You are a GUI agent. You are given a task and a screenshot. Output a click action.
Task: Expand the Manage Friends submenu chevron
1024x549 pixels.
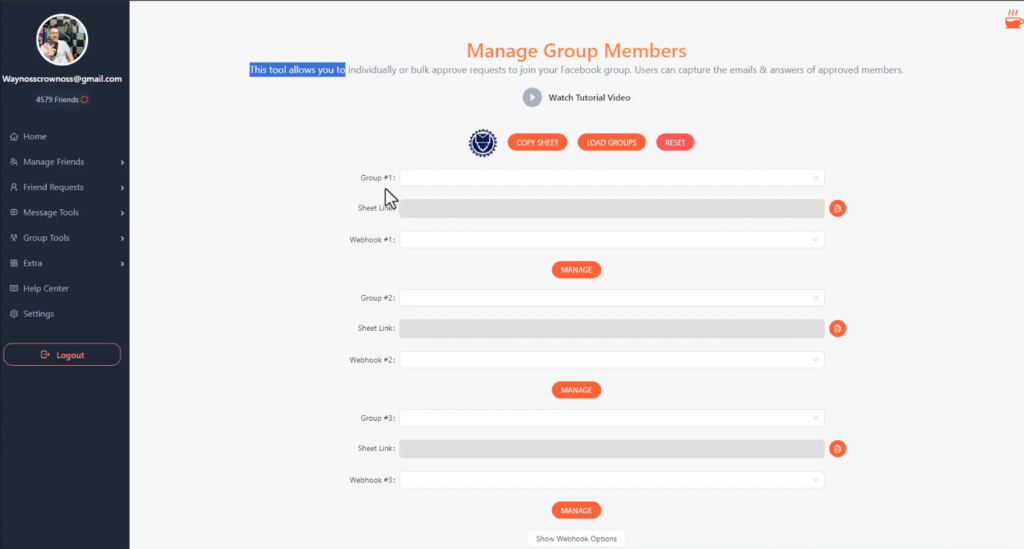(122, 162)
